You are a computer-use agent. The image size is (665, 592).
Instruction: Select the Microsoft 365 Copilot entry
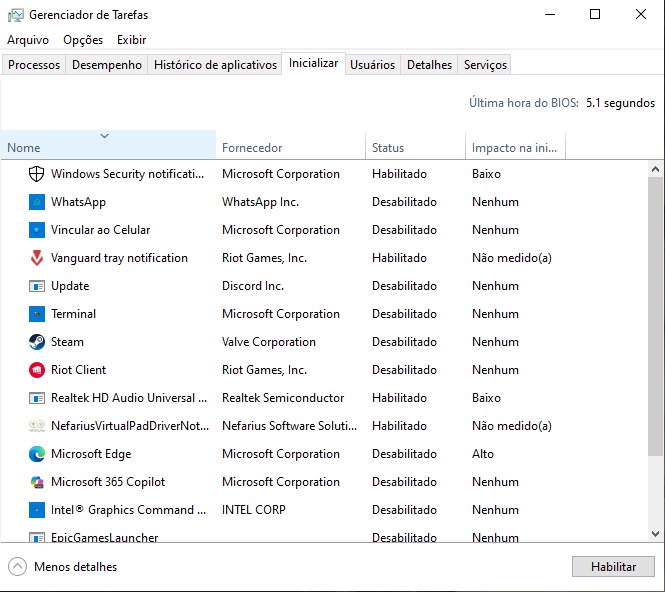point(108,482)
